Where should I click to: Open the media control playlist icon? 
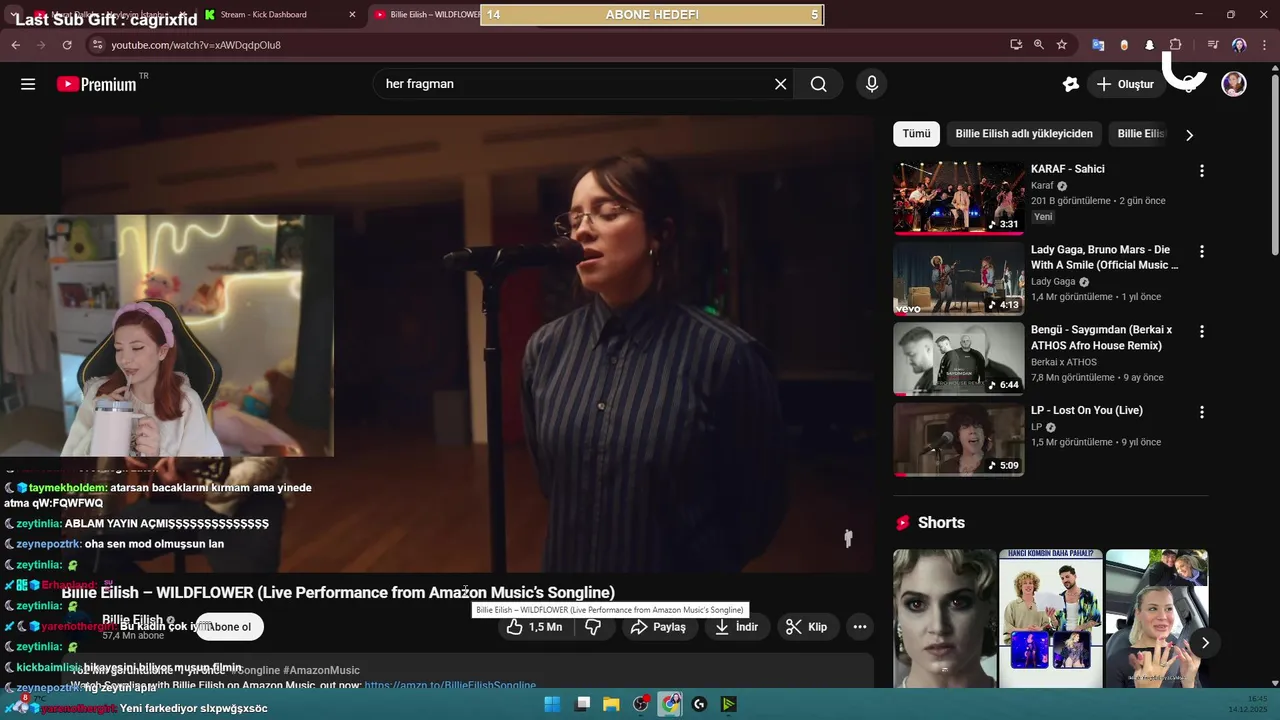[1213, 45]
